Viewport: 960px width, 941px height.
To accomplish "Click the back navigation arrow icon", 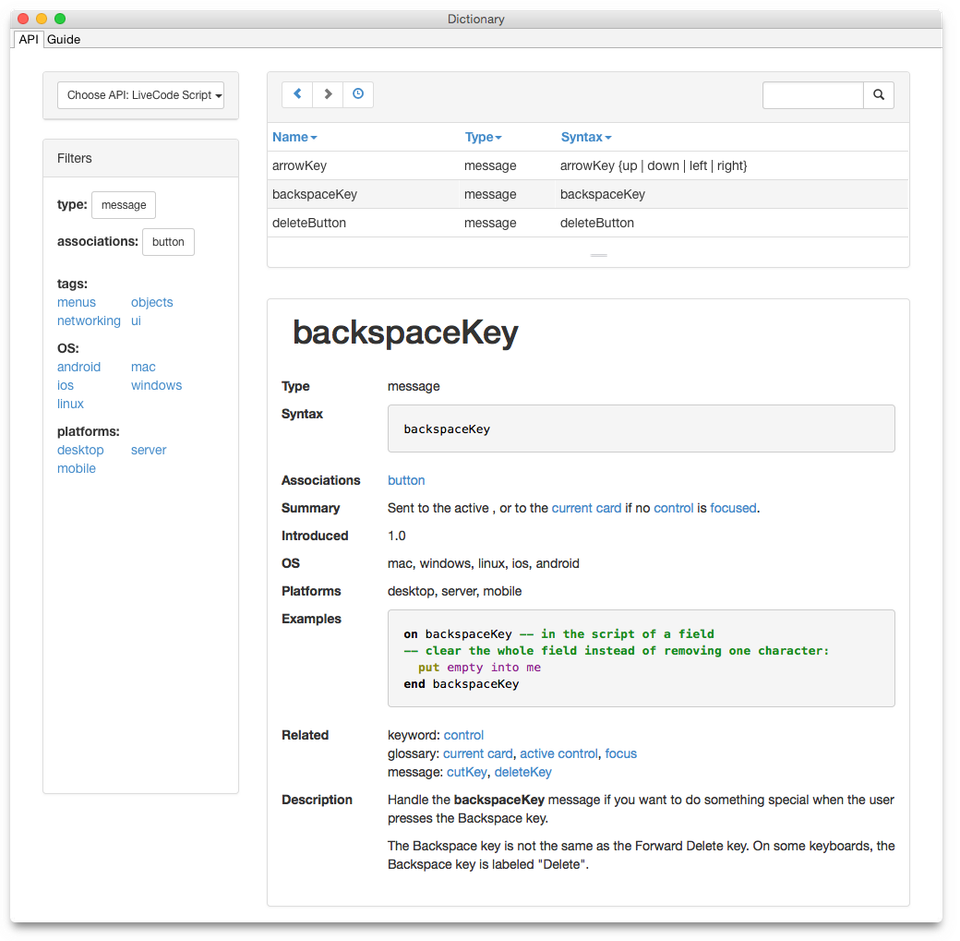I will [x=297, y=93].
